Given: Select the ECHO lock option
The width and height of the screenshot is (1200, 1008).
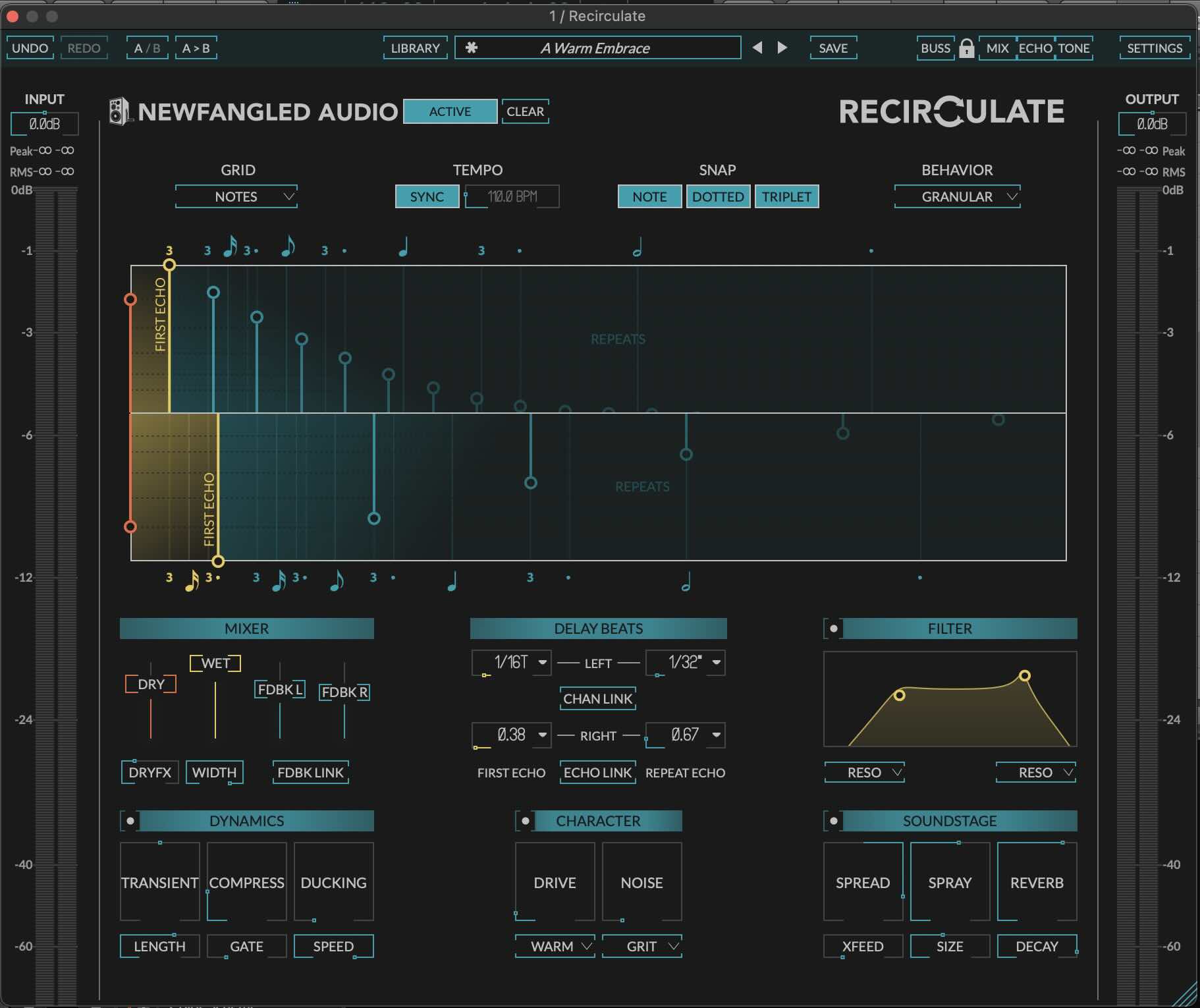Looking at the screenshot, I should (x=1035, y=48).
